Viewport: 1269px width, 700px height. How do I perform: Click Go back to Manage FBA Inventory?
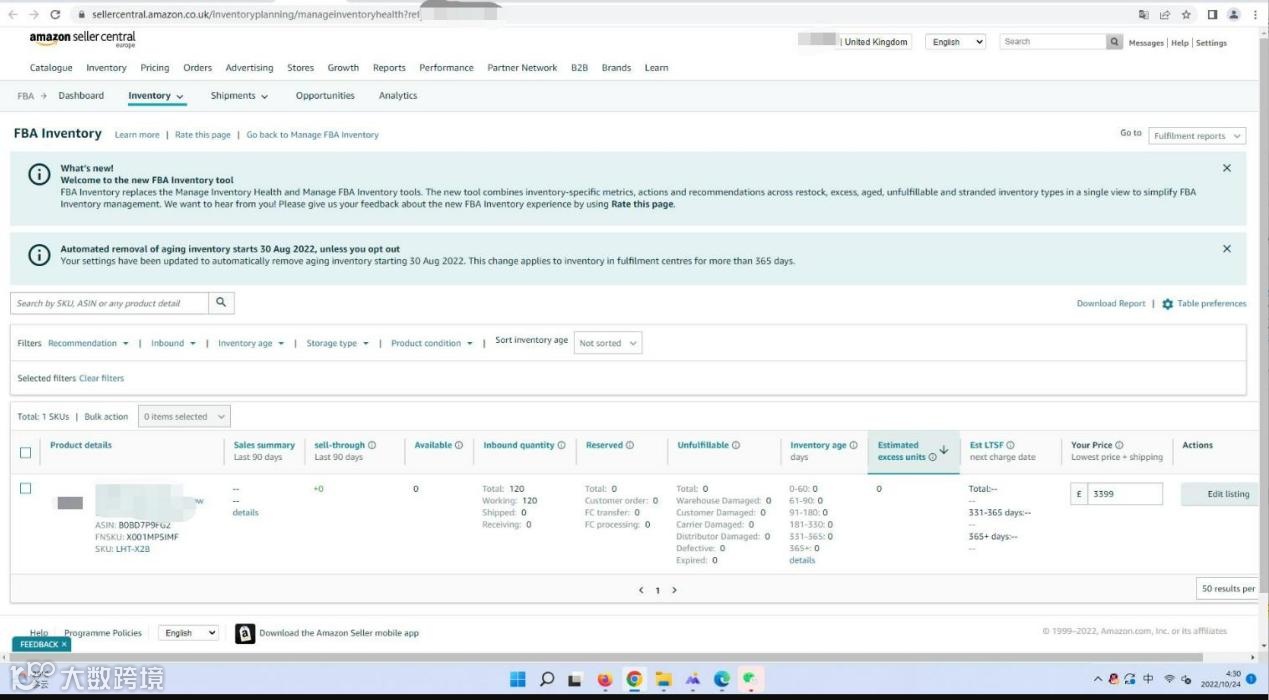[x=313, y=135]
